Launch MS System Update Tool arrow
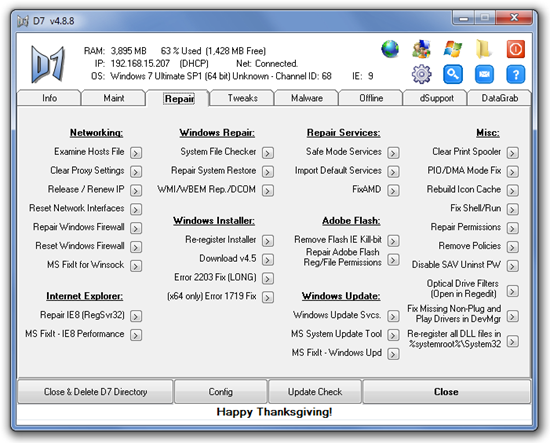550x443 pixels. point(393,335)
